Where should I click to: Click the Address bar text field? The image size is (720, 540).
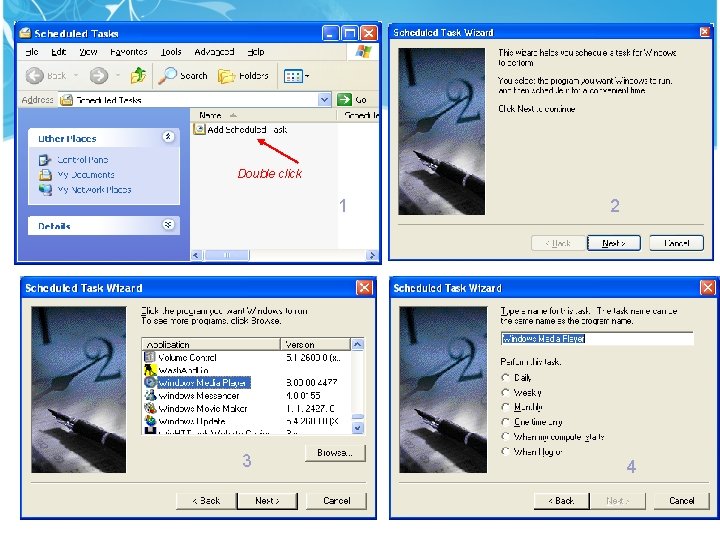pos(196,100)
